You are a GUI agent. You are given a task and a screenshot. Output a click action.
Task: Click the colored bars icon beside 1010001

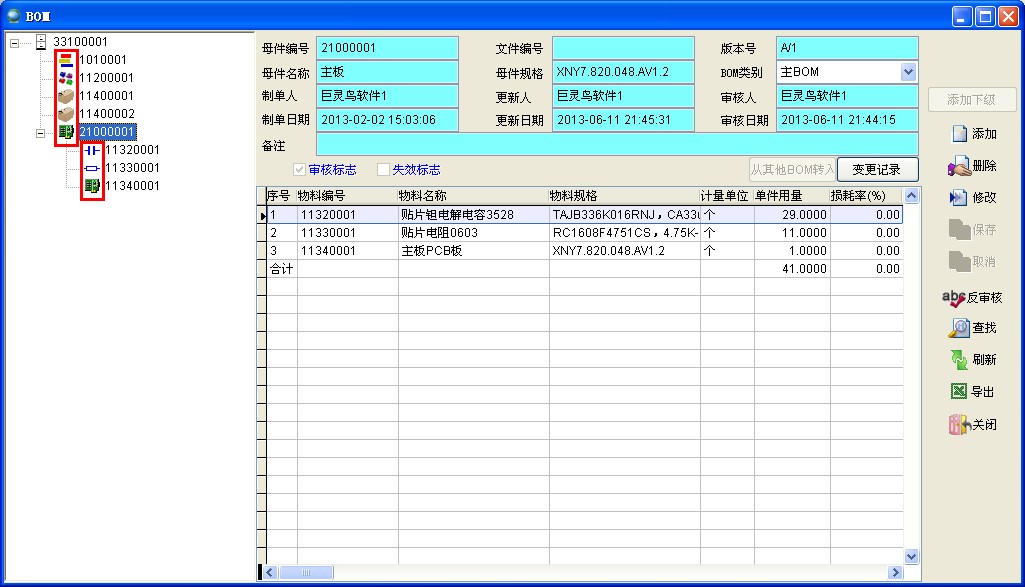pos(66,60)
